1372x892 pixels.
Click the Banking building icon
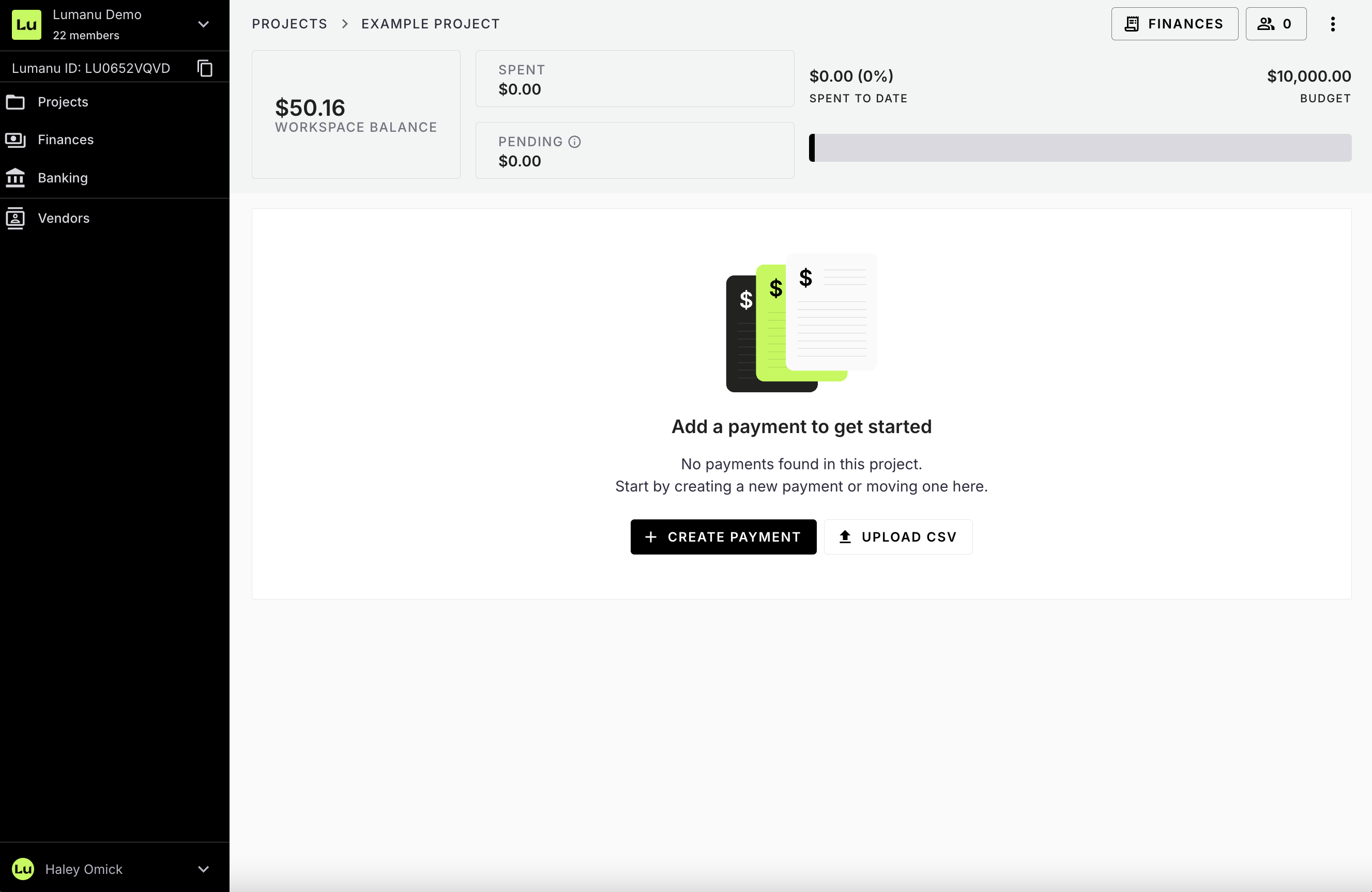coord(16,177)
